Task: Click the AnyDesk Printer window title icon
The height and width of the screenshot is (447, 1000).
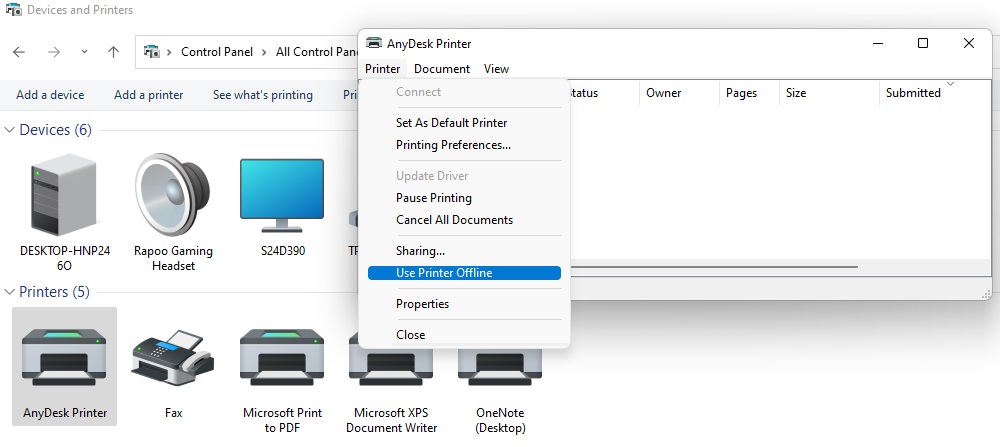Action: point(374,43)
